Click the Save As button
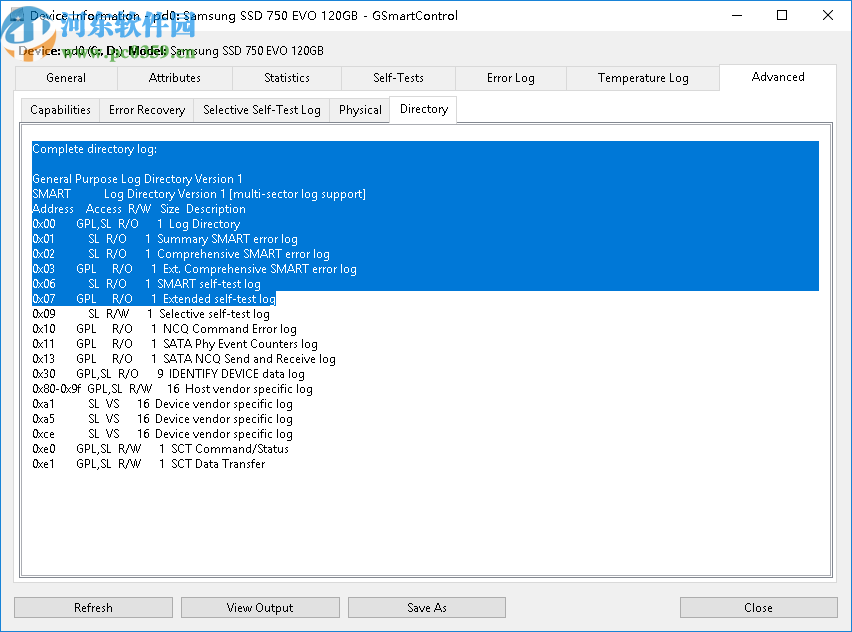Image resolution: width=852 pixels, height=632 pixels. click(427, 608)
